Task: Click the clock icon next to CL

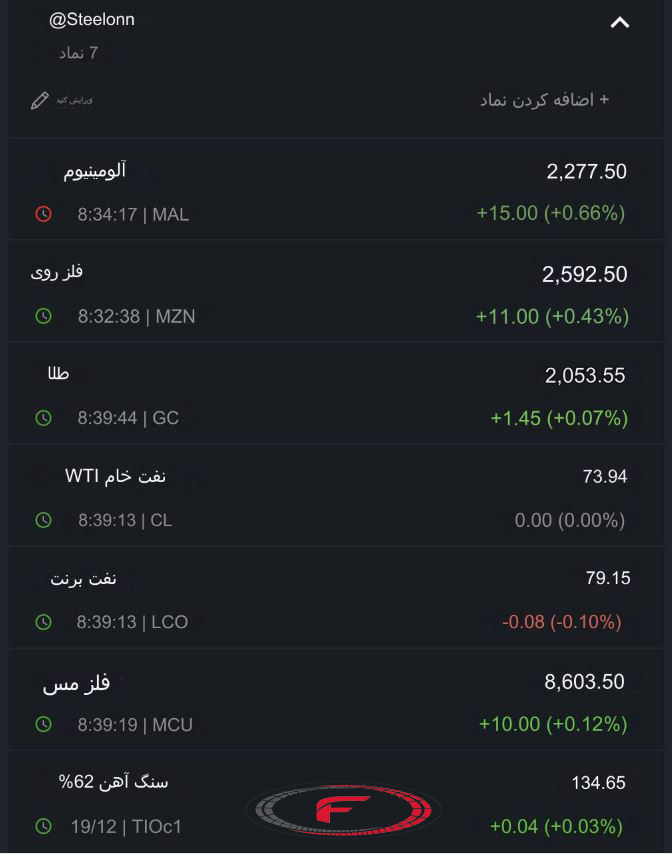Action: tap(44, 520)
